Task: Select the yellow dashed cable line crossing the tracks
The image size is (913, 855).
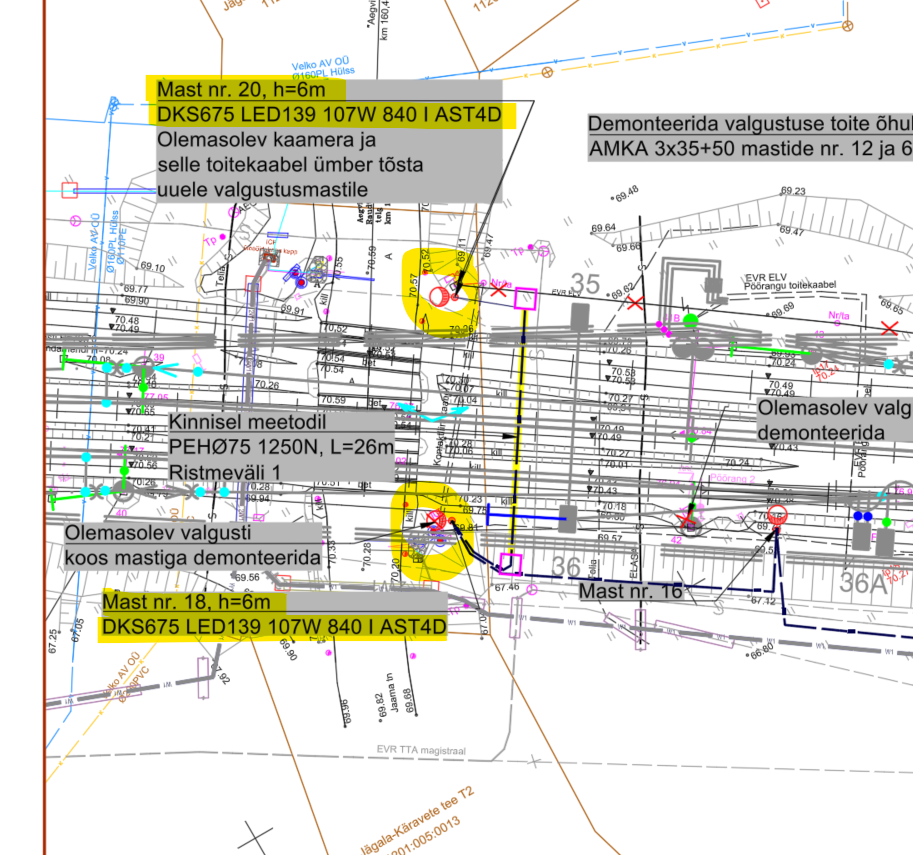Action: click(518, 430)
